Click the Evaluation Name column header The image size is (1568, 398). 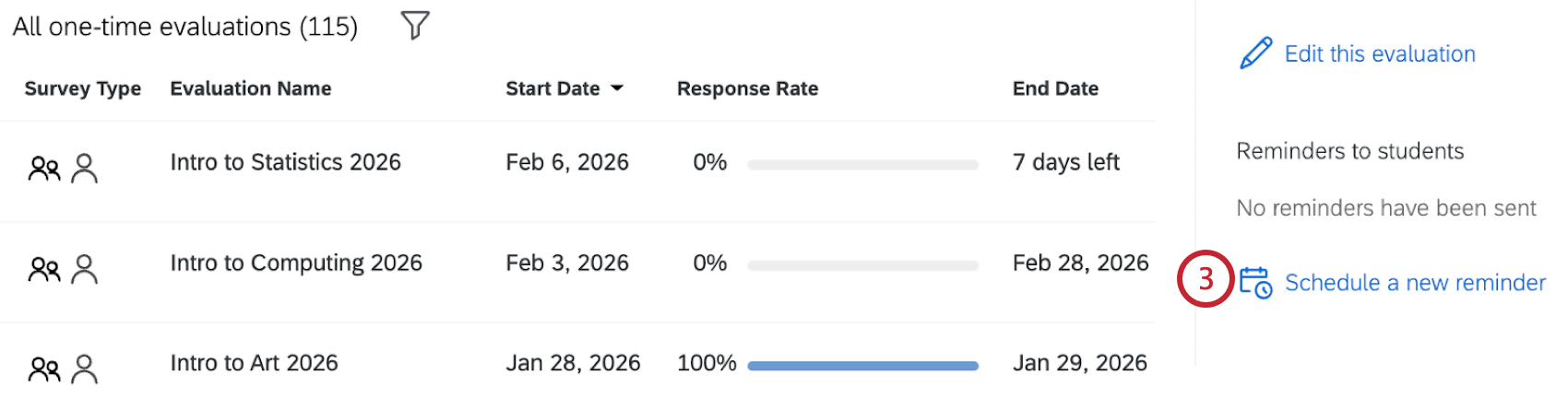tap(251, 88)
